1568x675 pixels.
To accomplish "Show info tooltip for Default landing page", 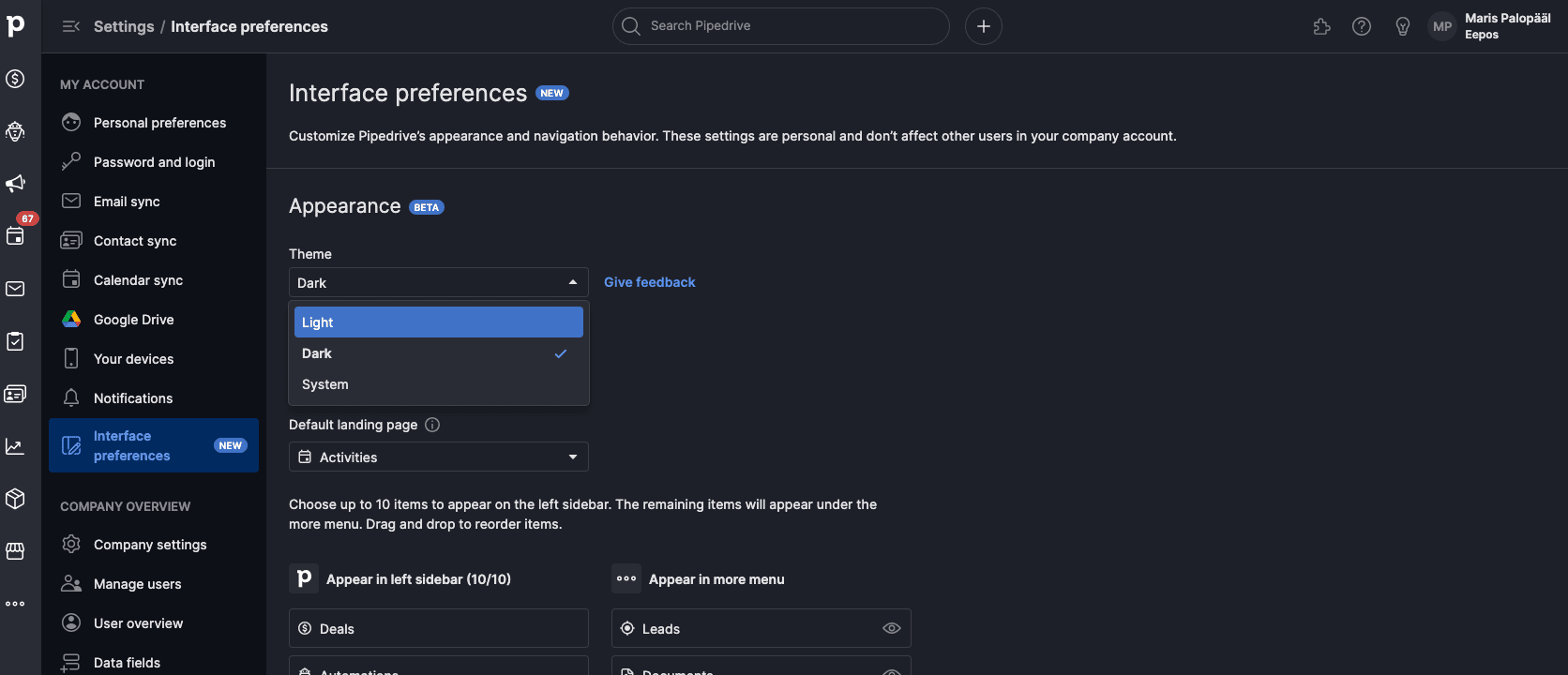I will tap(432, 425).
